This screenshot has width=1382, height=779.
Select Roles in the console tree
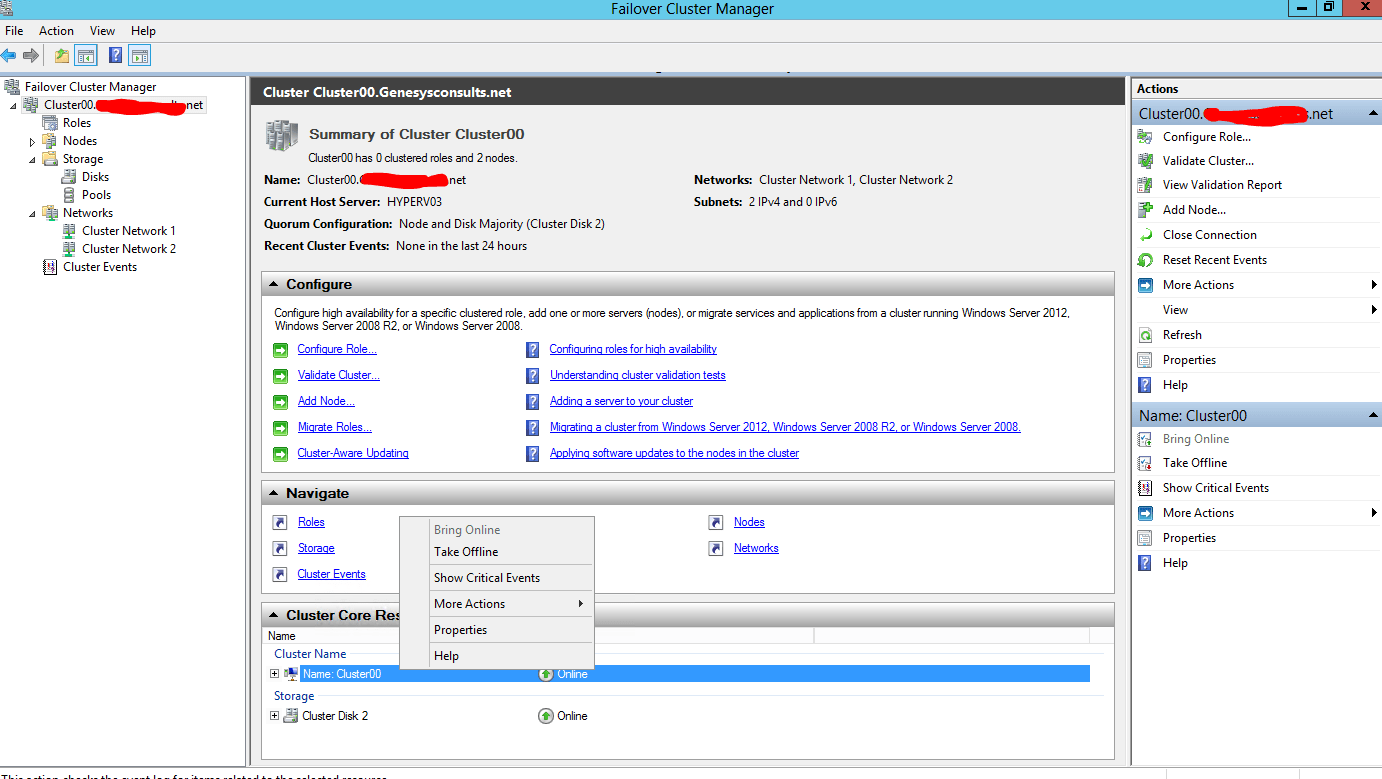(x=77, y=123)
